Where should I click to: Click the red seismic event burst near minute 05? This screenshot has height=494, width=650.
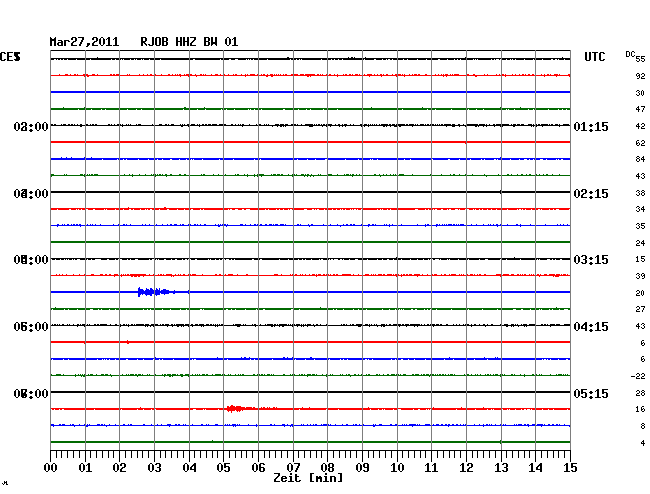[x=240, y=409]
